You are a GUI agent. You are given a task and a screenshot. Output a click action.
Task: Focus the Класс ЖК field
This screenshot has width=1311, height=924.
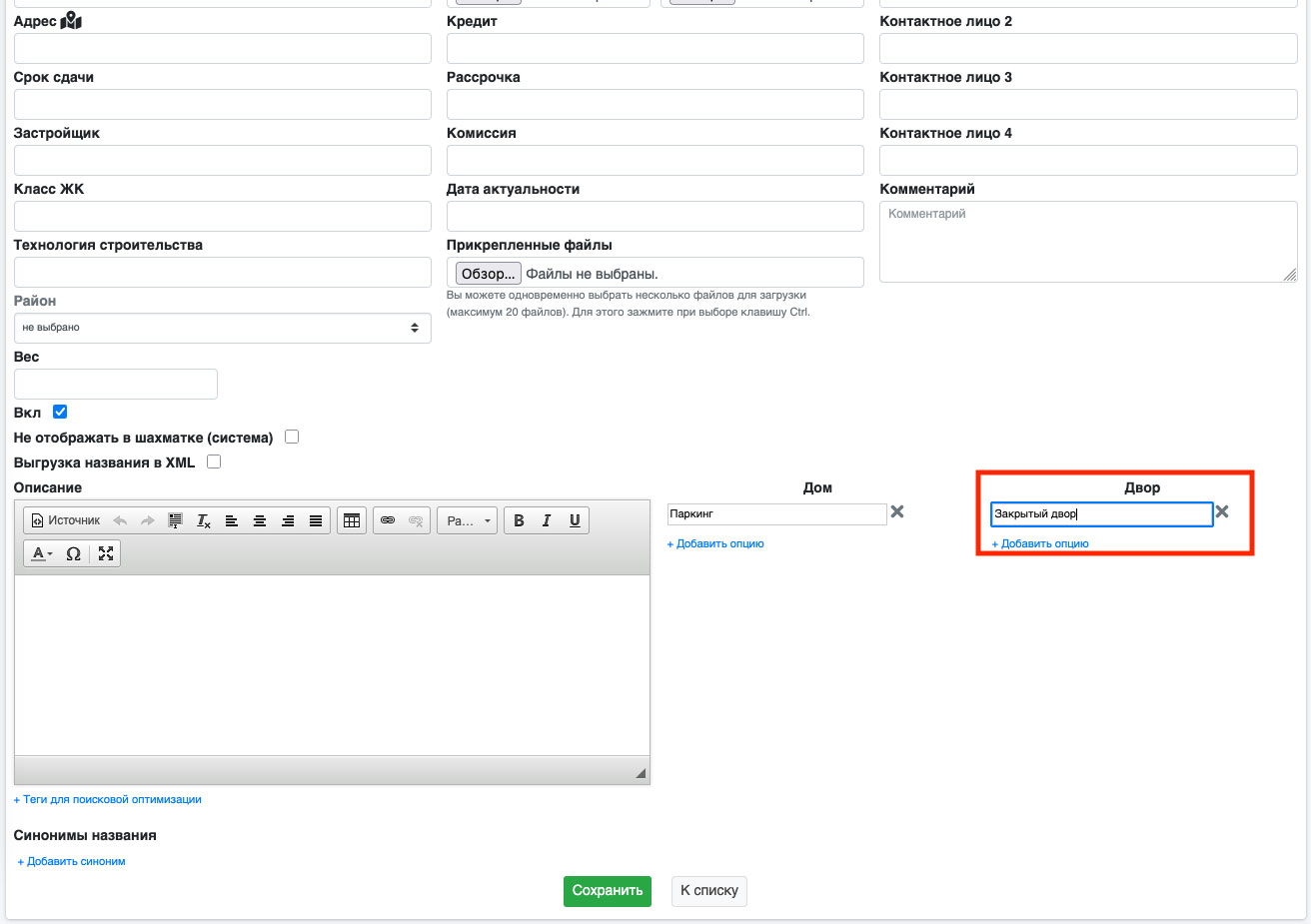(x=223, y=216)
